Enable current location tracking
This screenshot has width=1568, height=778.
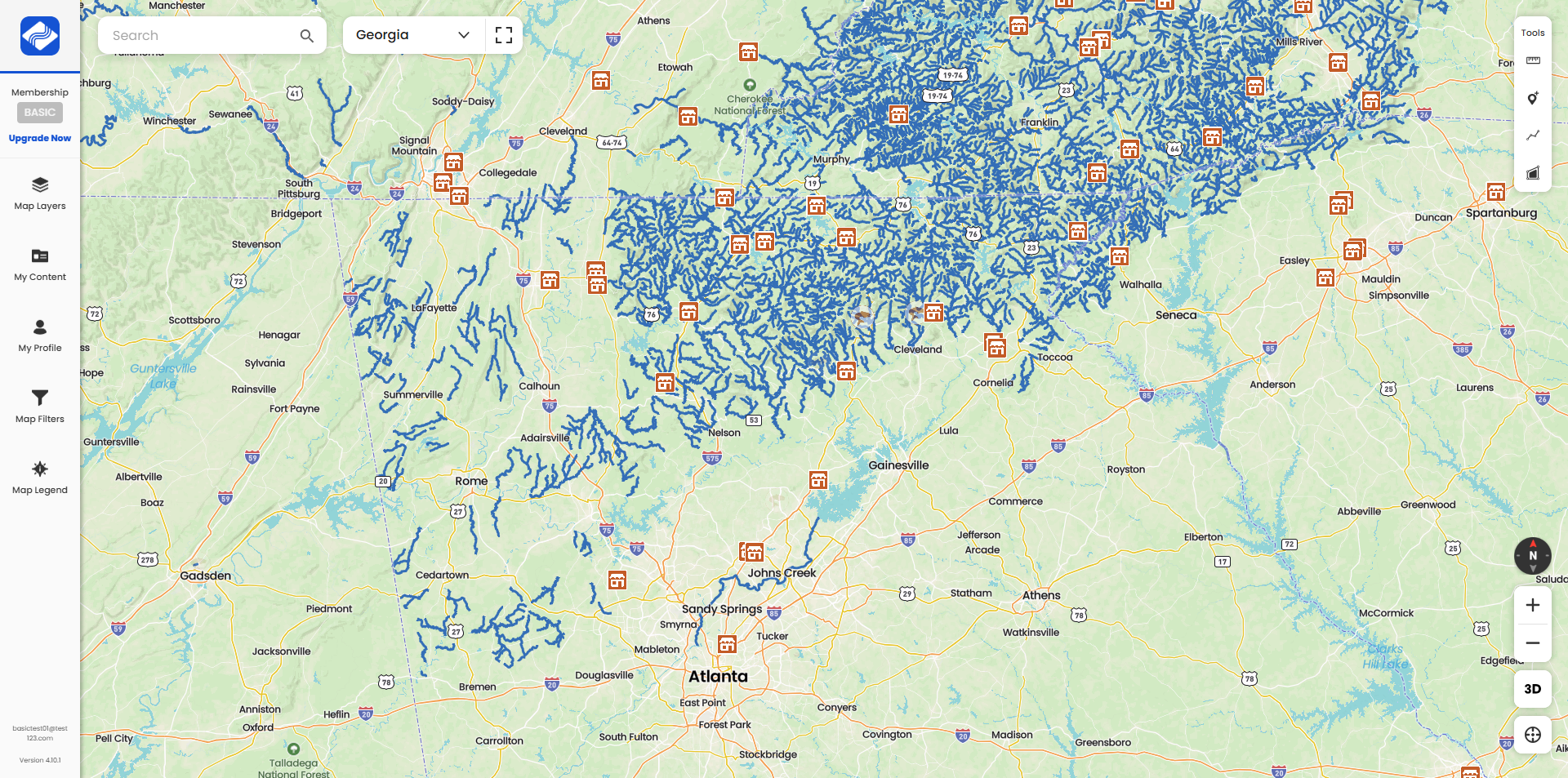click(1533, 735)
